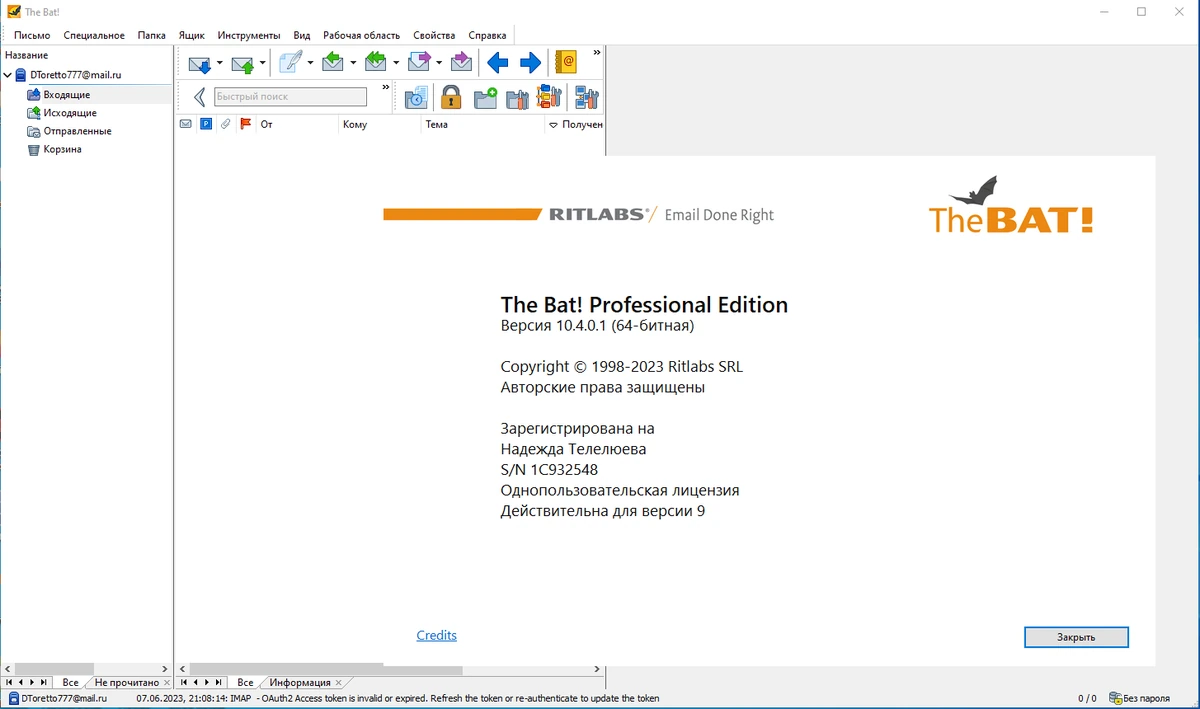The image size is (1200, 709).
Task: Go to next message with the blue right arrow
Action: point(530,63)
